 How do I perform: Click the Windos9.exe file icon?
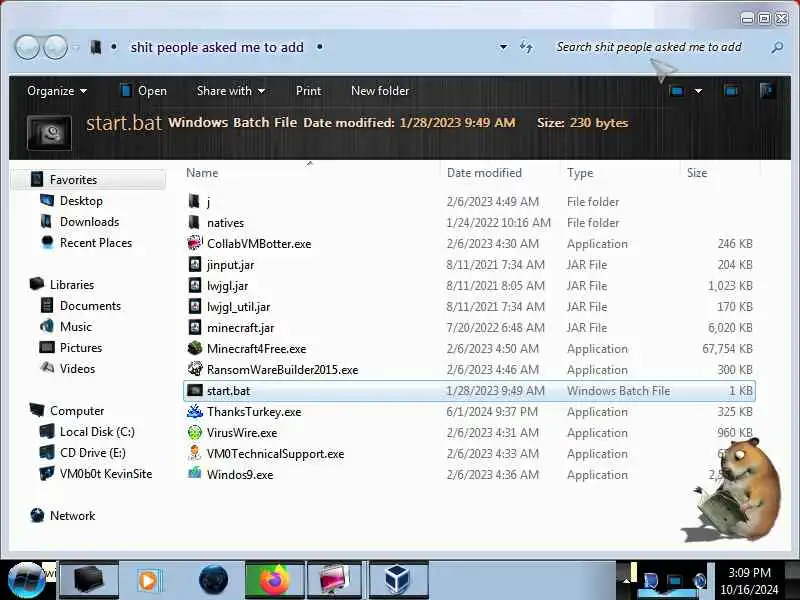(x=194, y=474)
